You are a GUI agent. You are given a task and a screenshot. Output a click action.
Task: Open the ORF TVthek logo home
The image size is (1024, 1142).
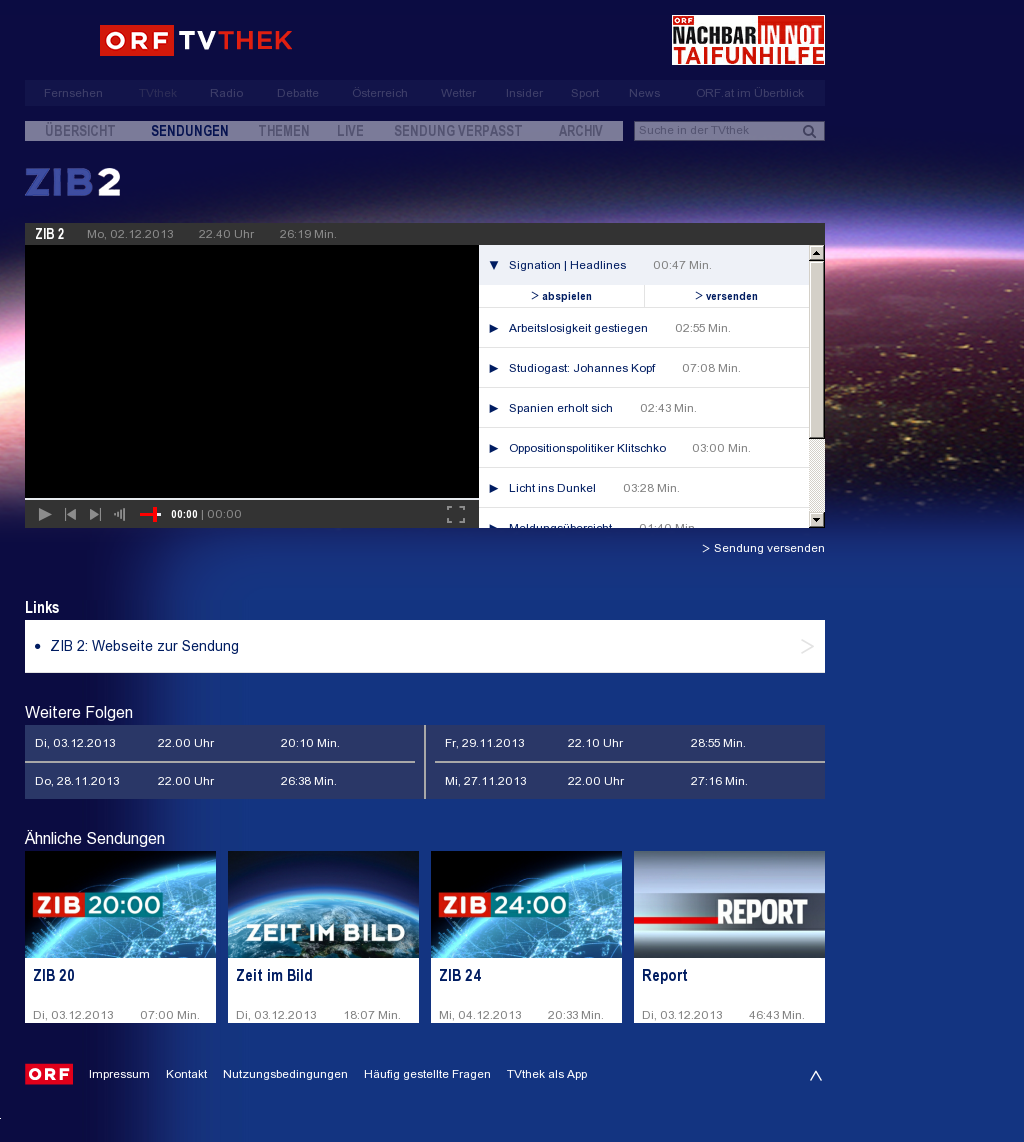click(196, 41)
